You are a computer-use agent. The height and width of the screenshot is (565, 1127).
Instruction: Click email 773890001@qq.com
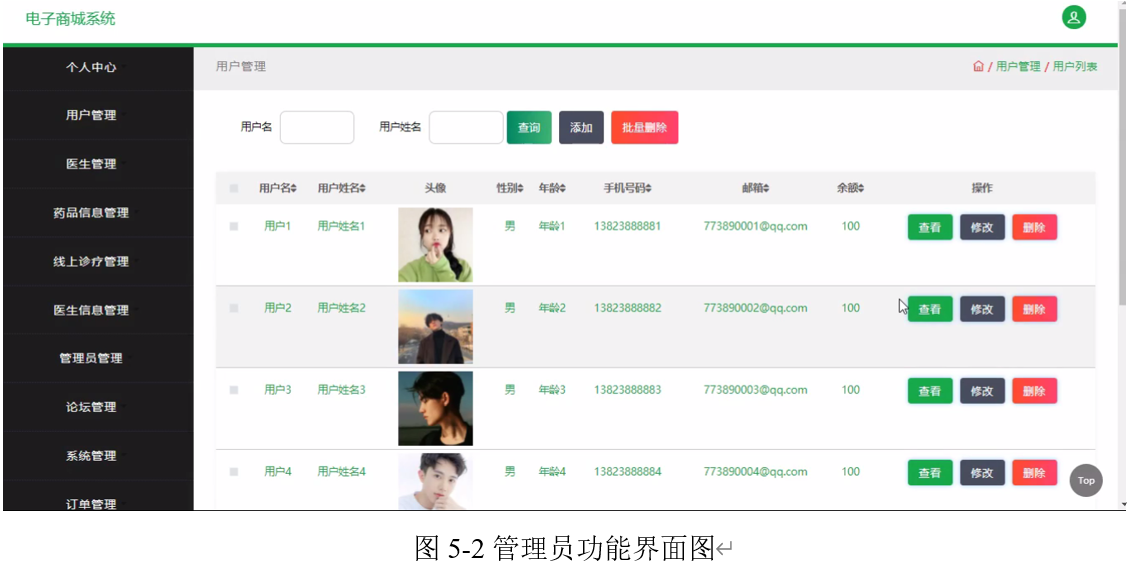(x=755, y=226)
